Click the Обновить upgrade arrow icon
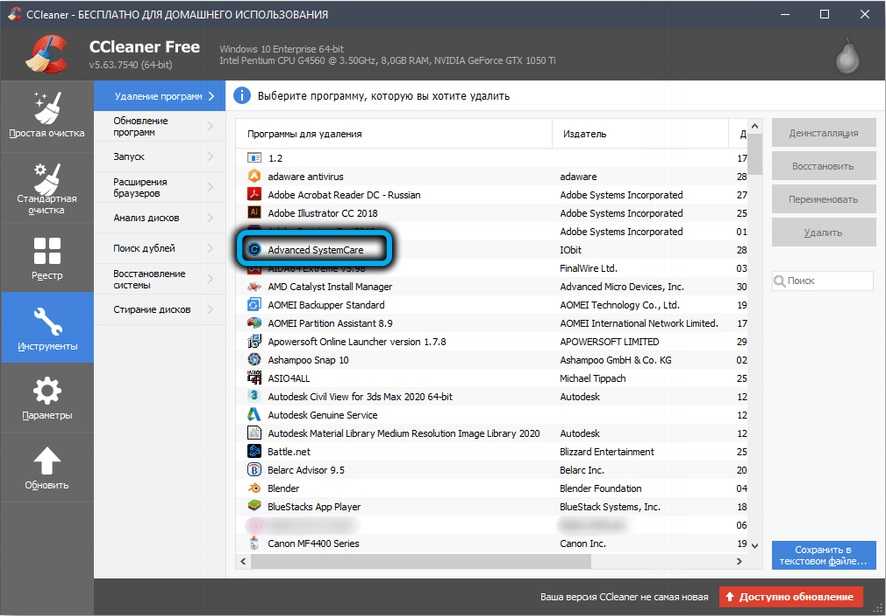The image size is (886, 616). click(47, 461)
